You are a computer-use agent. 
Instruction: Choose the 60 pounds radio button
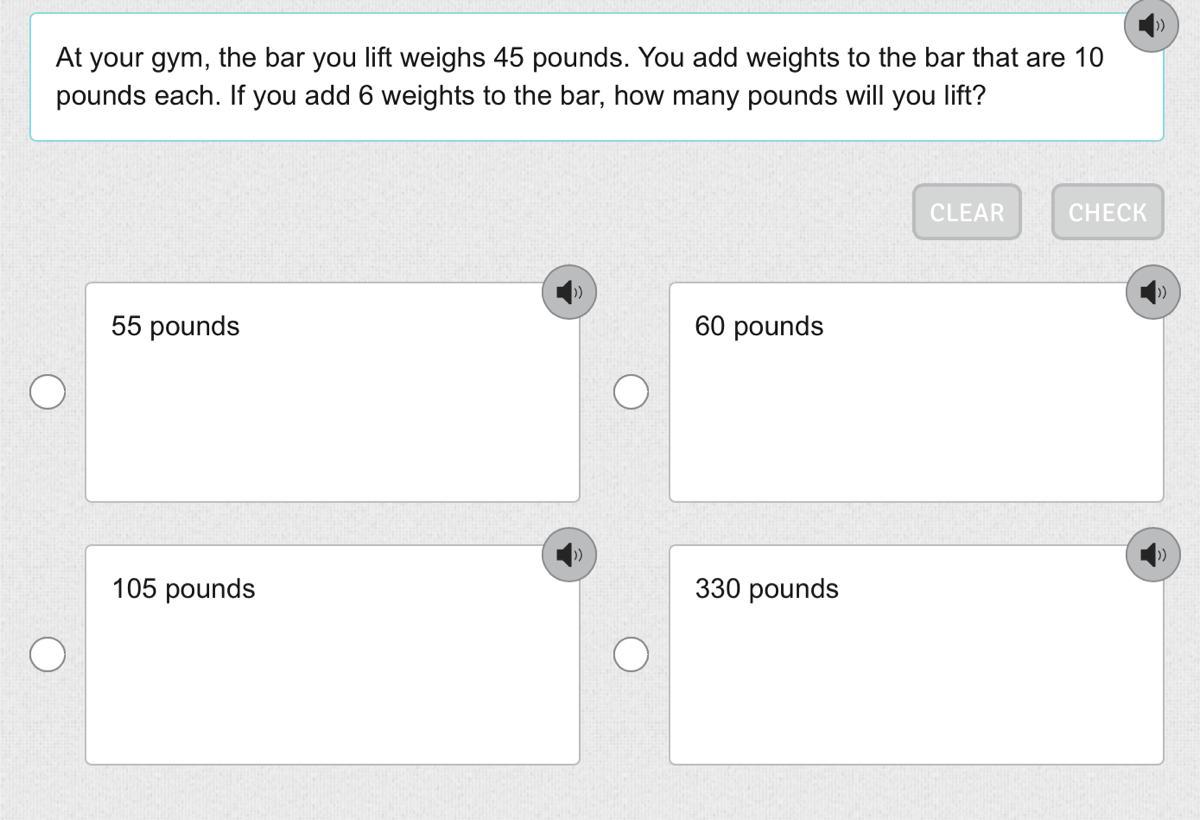pyautogui.click(x=630, y=392)
